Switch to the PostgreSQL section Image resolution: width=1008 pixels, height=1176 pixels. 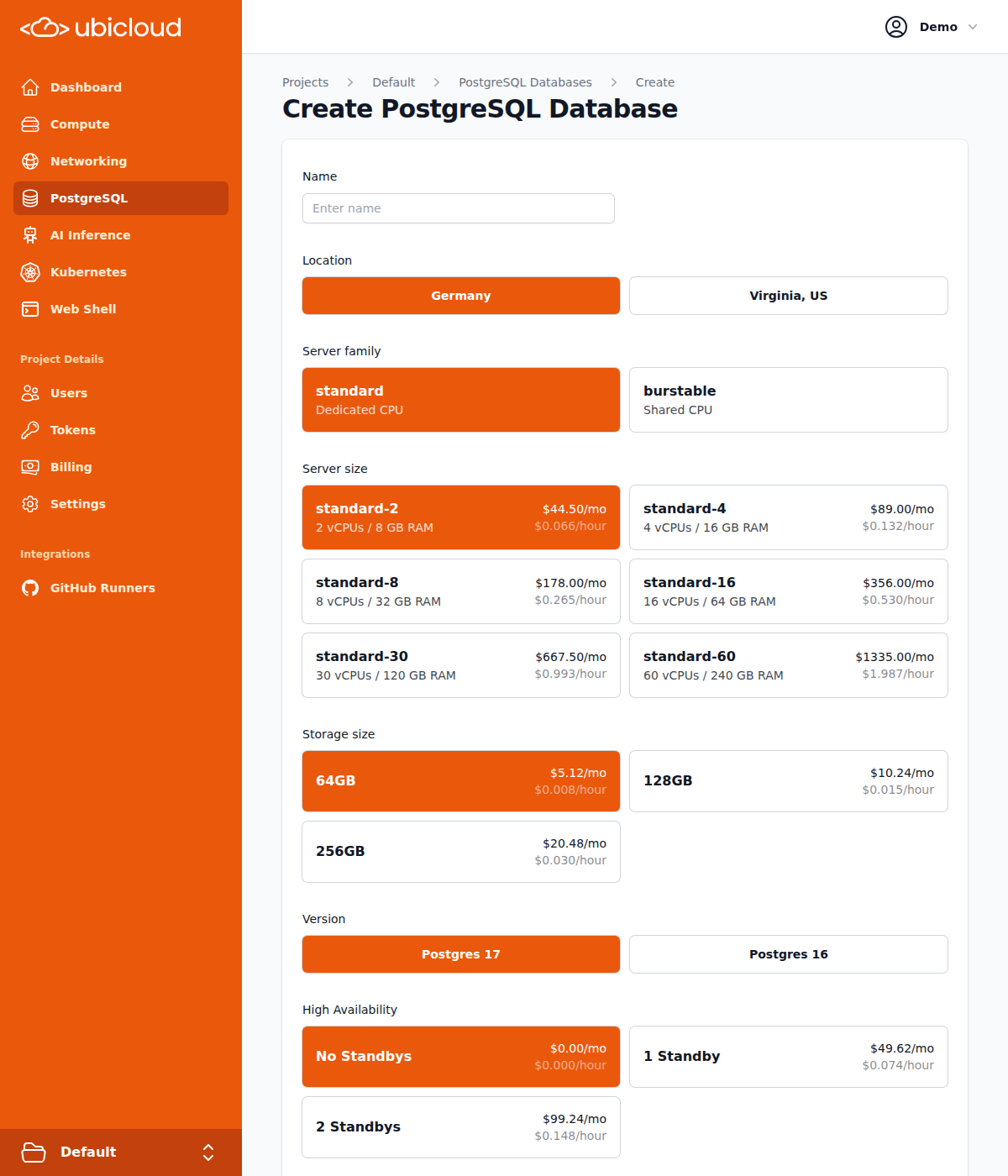coord(88,198)
